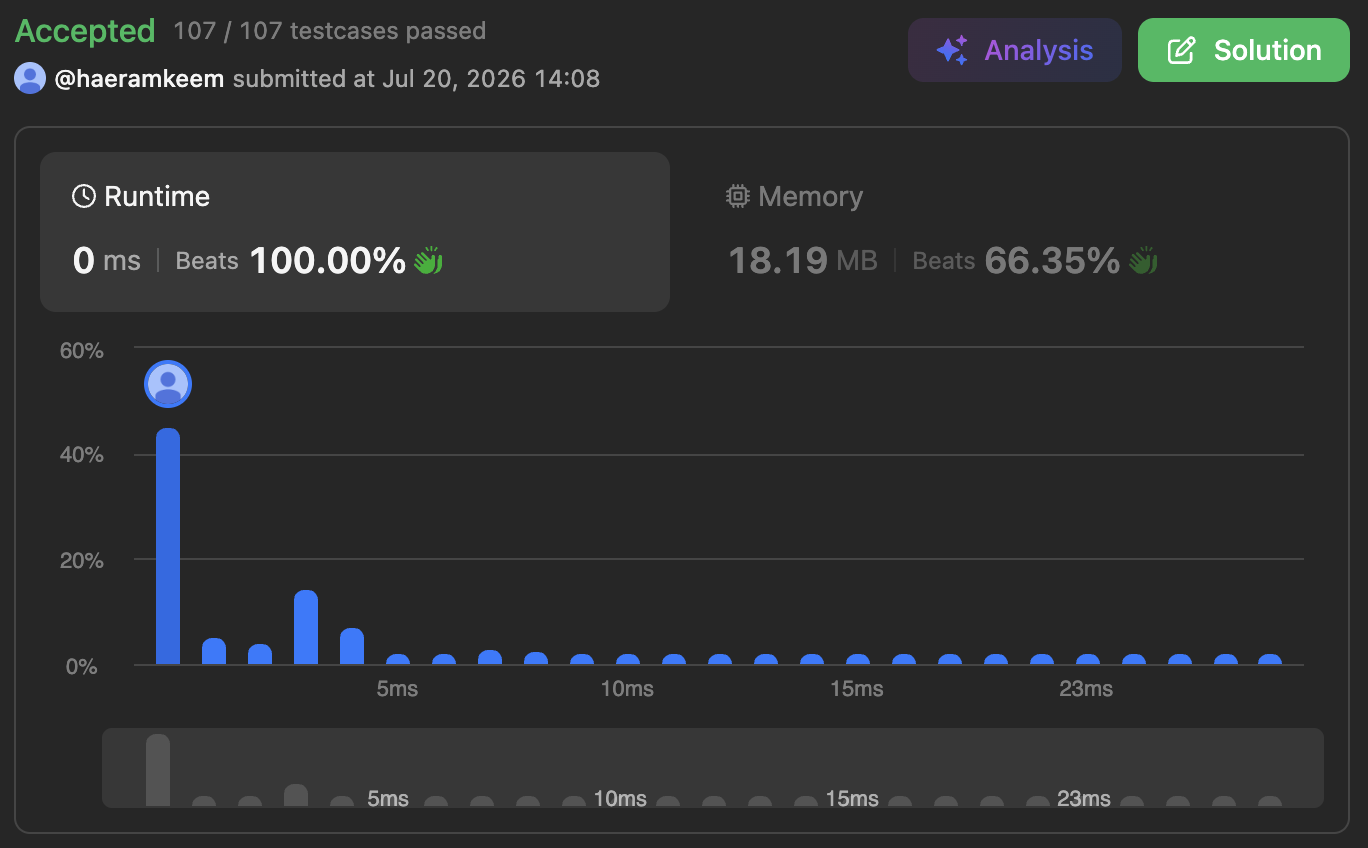Click haeramkeem's profile avatar next to username
This screenshot has width=1368, height=848.
click(30, 78)
